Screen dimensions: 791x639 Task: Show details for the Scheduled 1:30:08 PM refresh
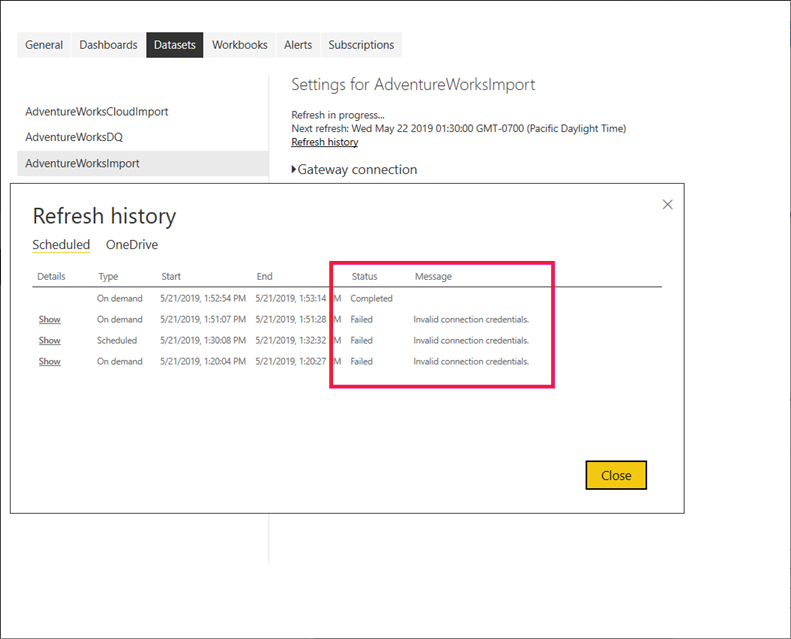coord(50,341)
